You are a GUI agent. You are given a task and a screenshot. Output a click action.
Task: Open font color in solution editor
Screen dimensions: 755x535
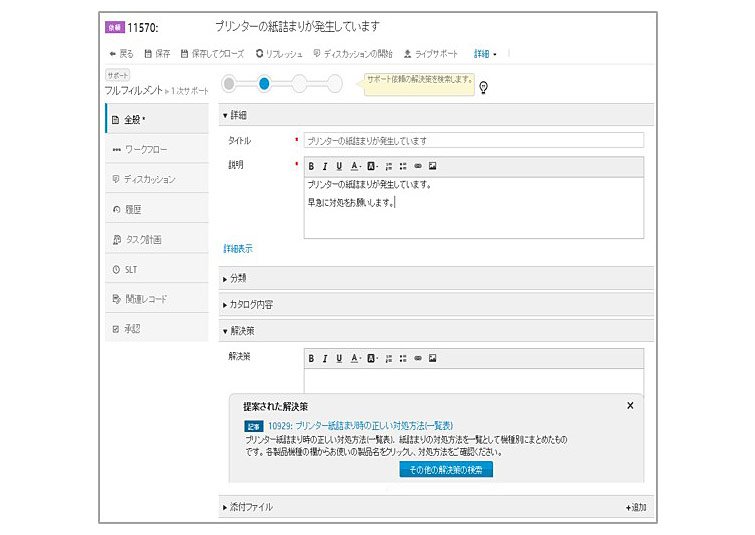tap(355, 358)
